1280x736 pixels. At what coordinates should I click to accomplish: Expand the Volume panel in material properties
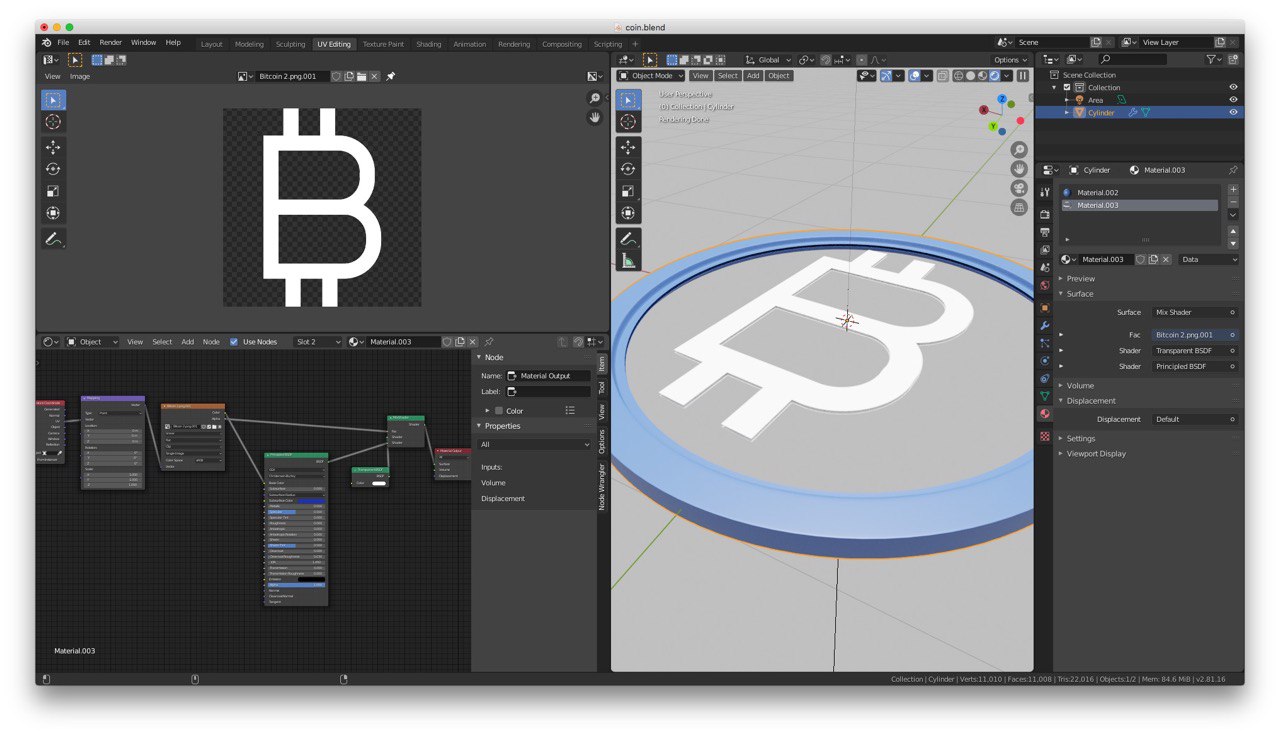[1080, 386]
